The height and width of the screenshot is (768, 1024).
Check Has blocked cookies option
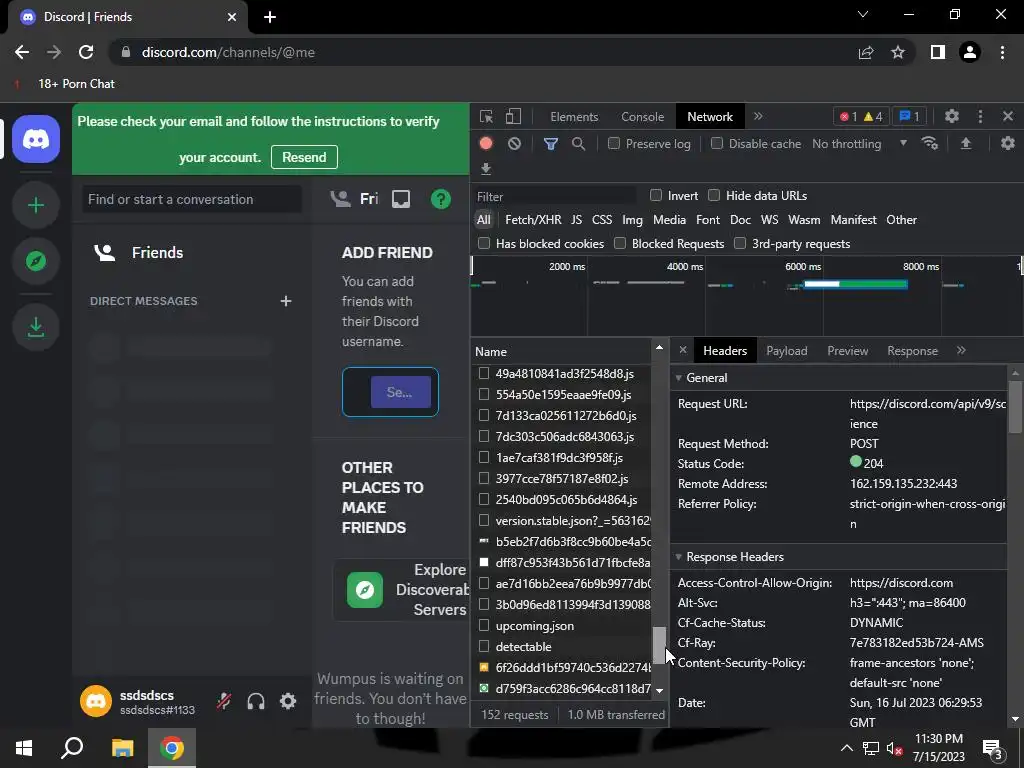point(484,243)
